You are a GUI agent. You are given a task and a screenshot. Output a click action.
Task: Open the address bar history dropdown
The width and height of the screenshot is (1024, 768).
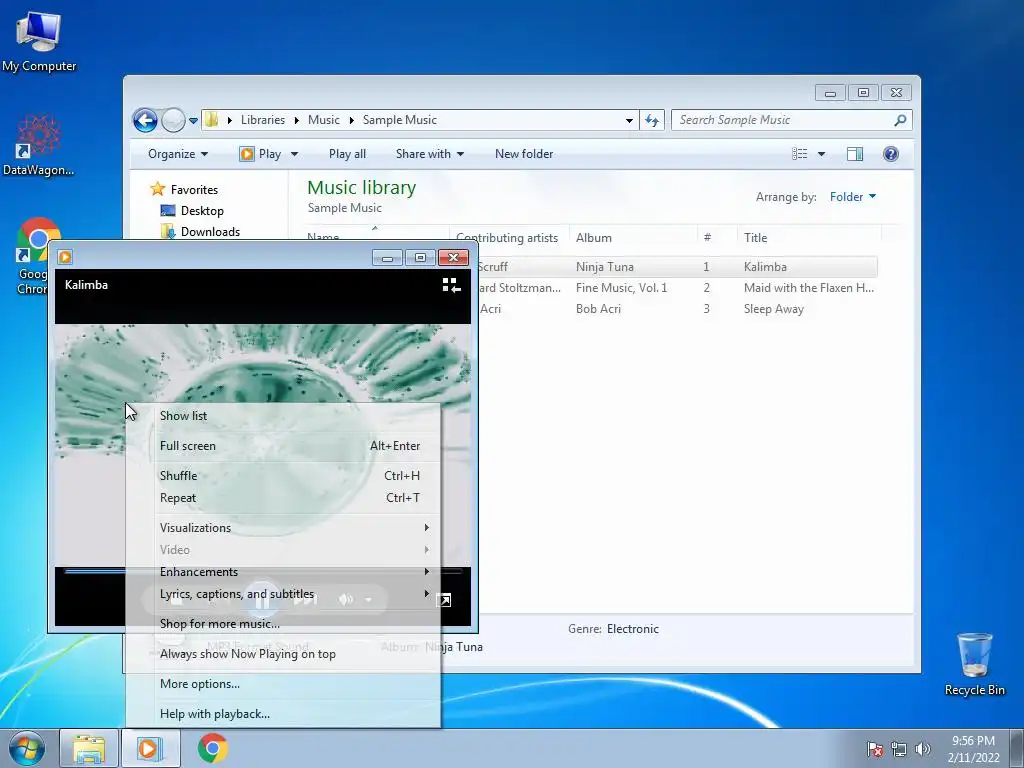pos(629,120)
